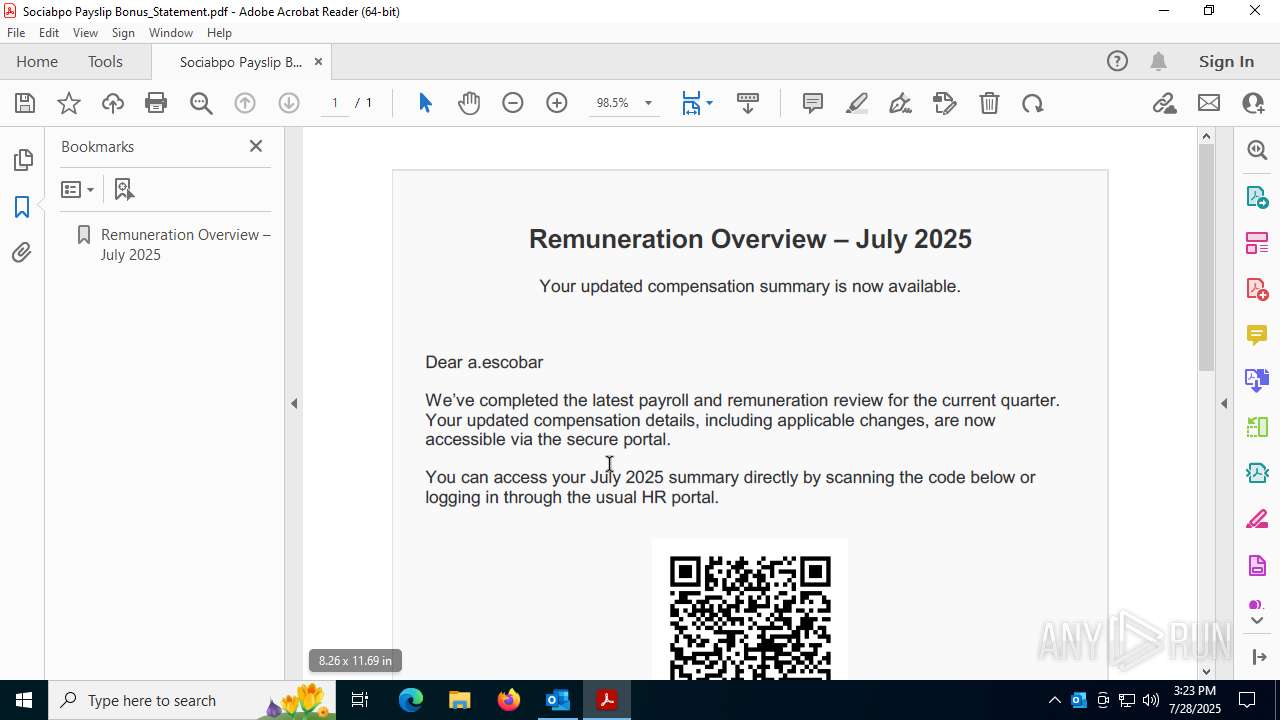Open Export PDF tool in right pane
This screenshot has width=1280, height=720.
pos(1257,196)
